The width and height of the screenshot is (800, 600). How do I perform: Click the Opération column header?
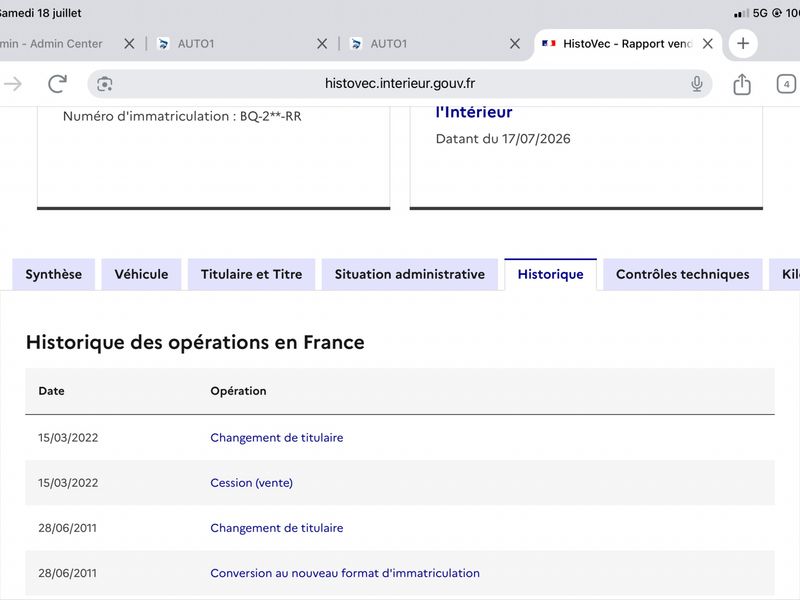(x=238, y=391)
